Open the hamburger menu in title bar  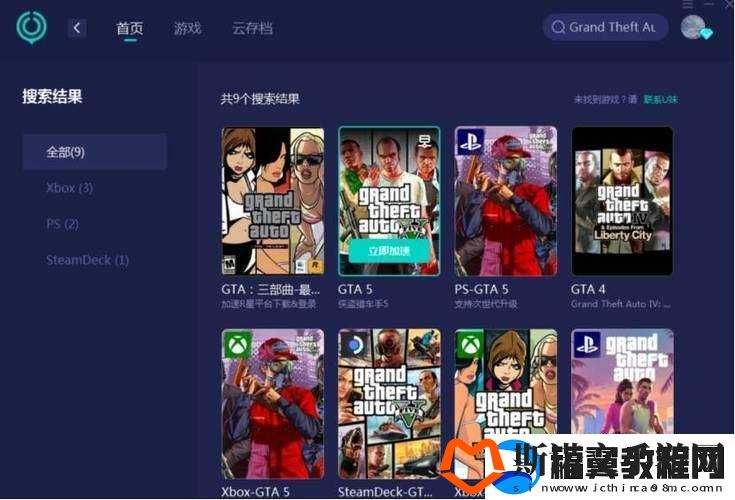coord(688,4)
